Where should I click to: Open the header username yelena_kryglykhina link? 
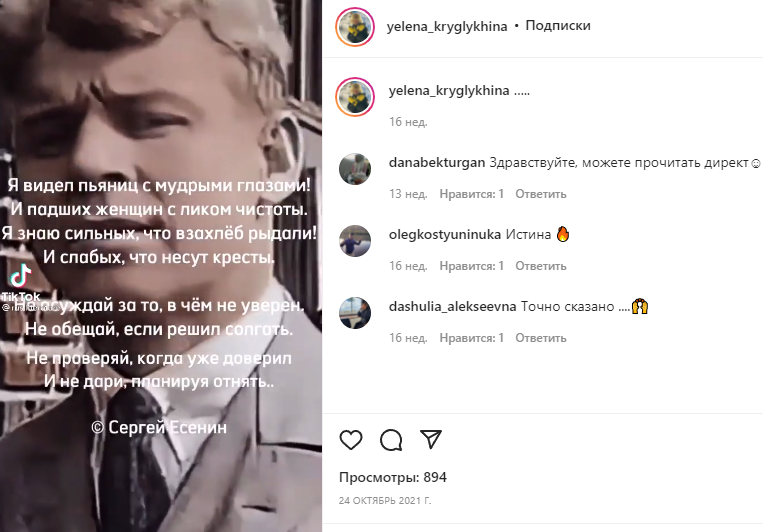(x=447, y=26)
